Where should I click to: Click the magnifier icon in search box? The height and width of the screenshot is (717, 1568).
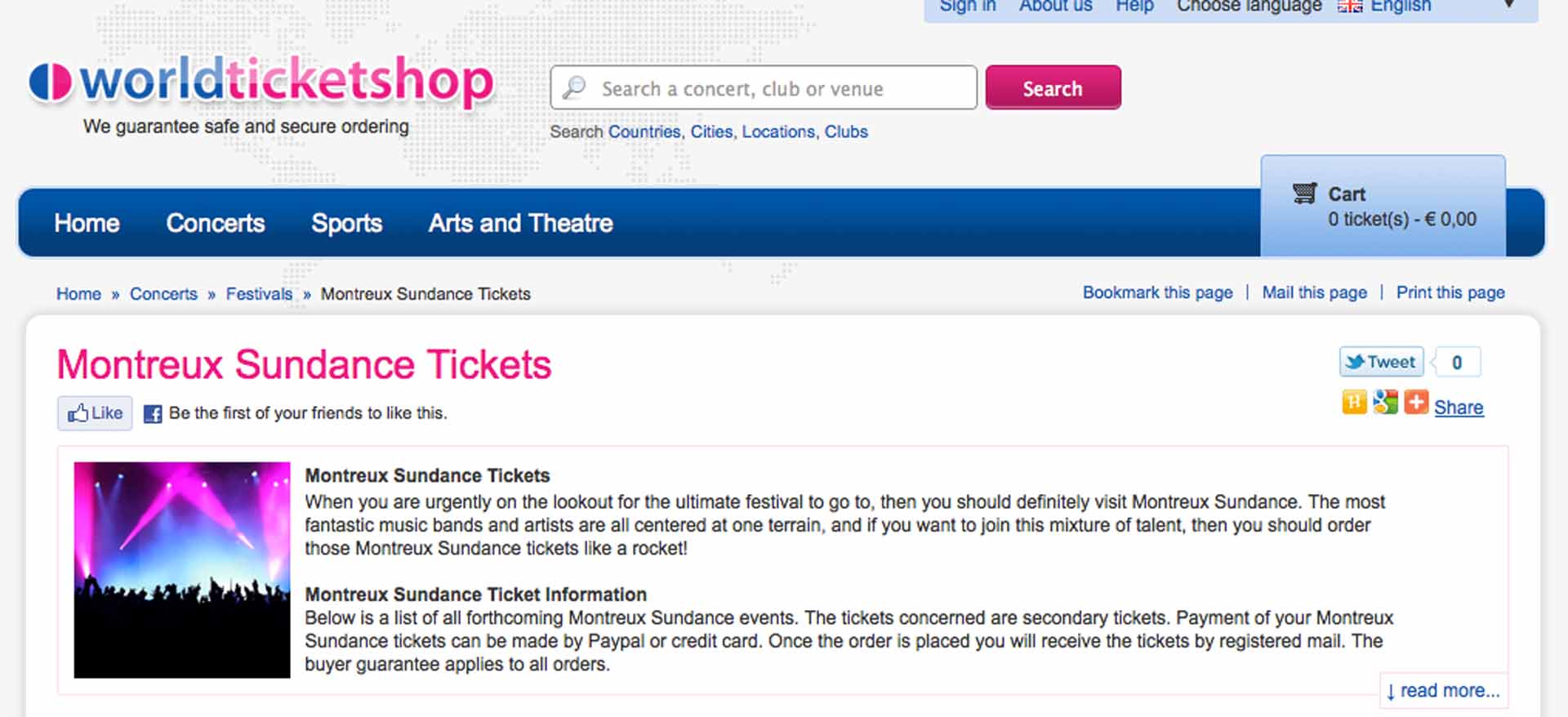(x=575, y=87)
